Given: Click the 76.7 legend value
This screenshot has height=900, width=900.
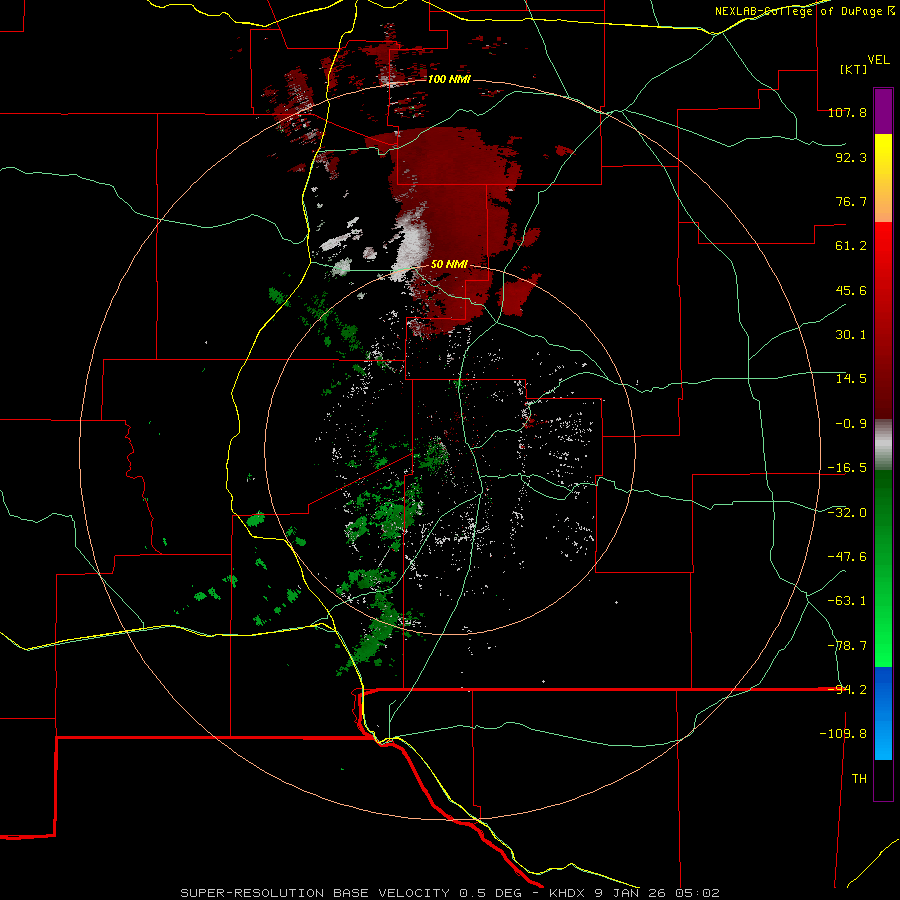Looking at the screenshot, I should coord(851,201).
